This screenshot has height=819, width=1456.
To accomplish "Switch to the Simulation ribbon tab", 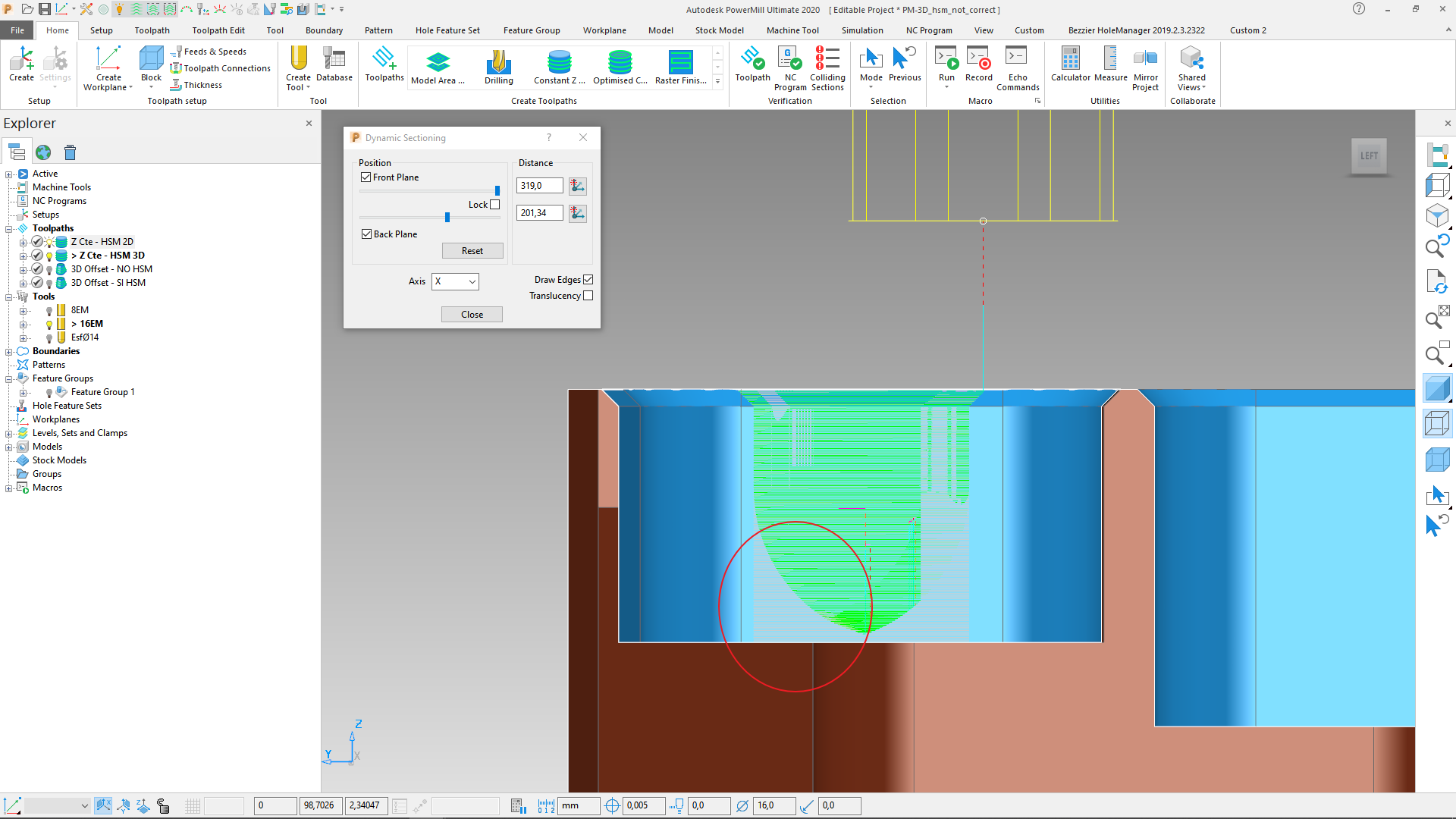I will tap(861, 30).
